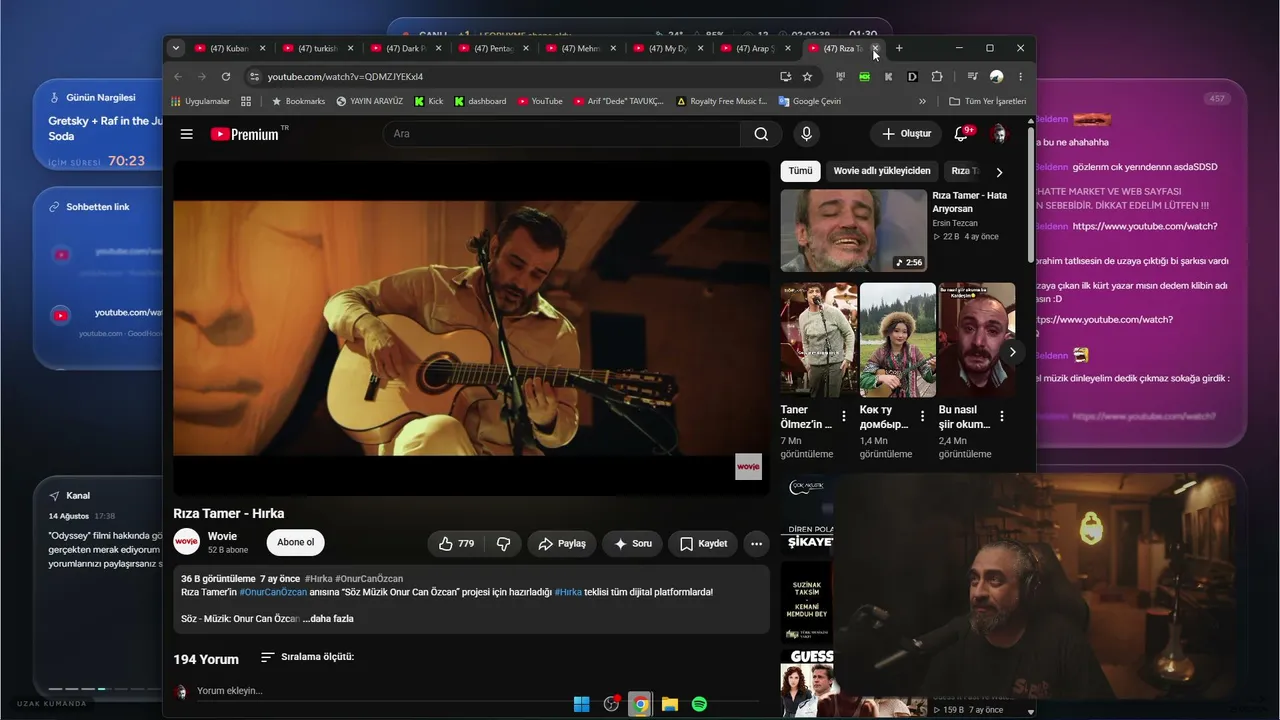Open the Windows Start menu
This screenshot has width=1280, height=720.
pyautogui.click(x=581, y=704)
